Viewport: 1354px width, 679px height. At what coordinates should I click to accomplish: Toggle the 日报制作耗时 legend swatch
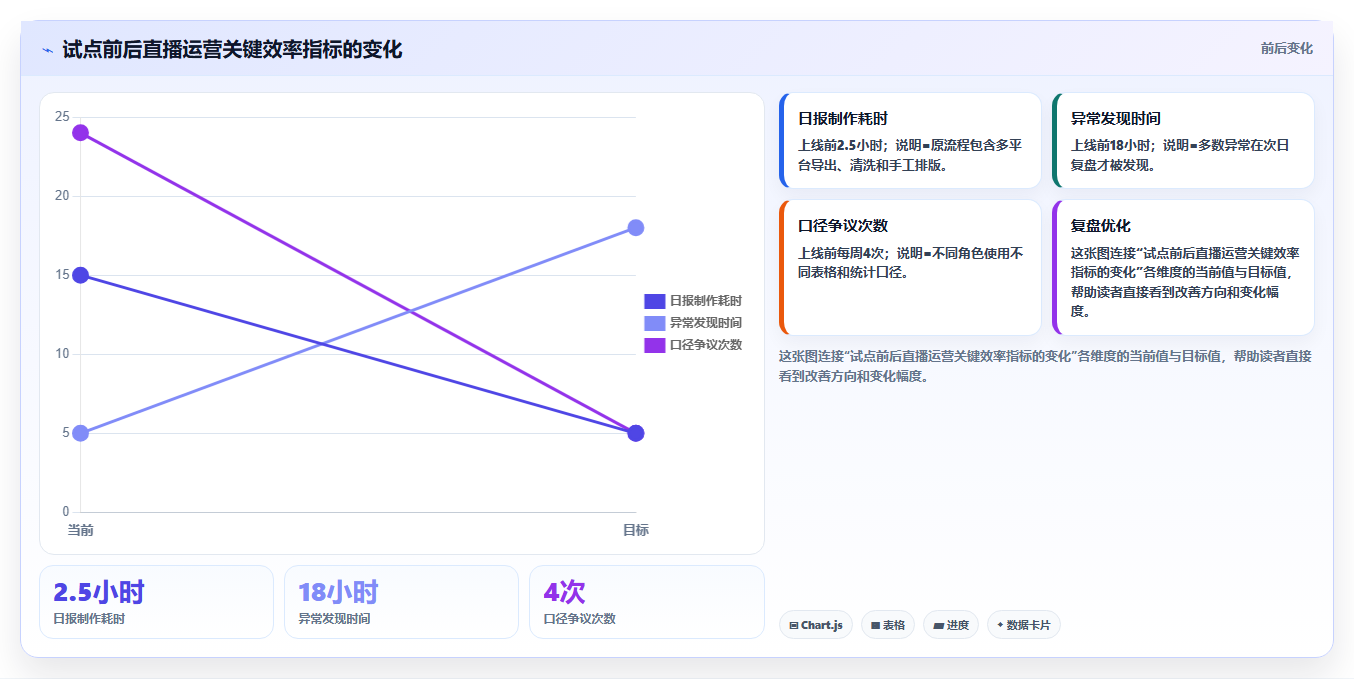click(x=654, y=301)
